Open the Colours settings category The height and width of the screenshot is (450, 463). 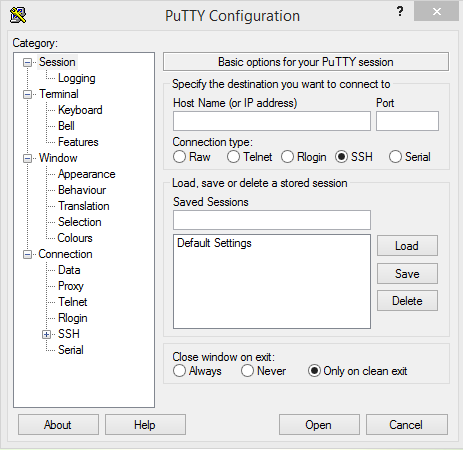click(75, 238)
